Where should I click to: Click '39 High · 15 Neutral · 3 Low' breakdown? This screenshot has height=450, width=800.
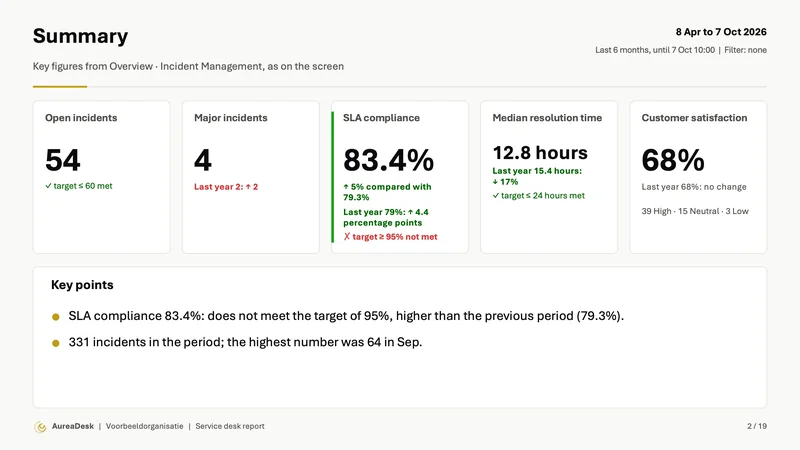(695, 211)
